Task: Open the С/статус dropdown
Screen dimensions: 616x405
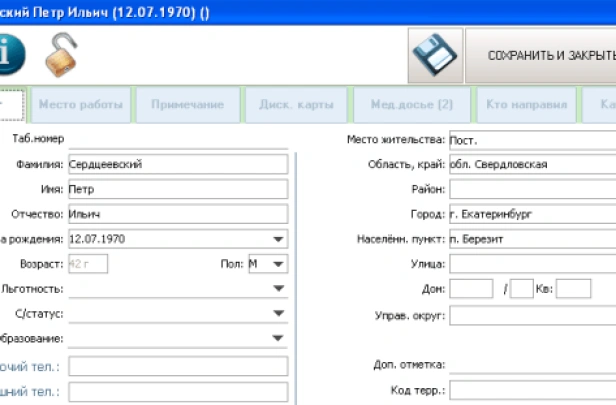Action: pyautogui.click(x=277, y=313)
